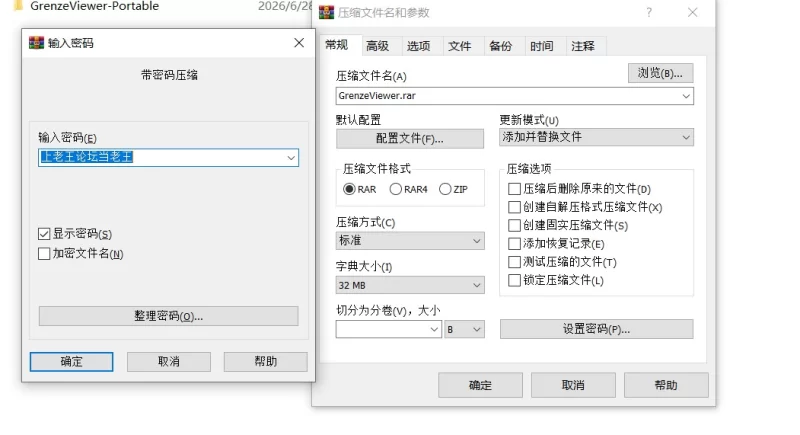Open password history dropdown arrow
The width and height of the screenshot is (800, 435).
pos(291,158)
